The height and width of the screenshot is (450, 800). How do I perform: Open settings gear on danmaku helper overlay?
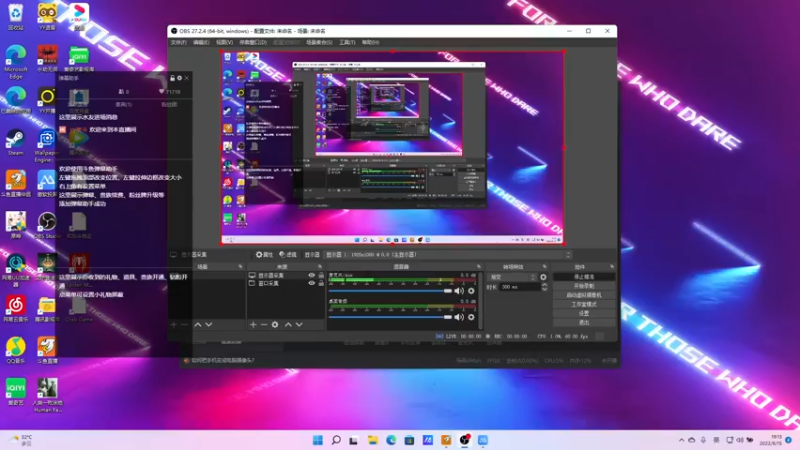[x=180, y=78]
